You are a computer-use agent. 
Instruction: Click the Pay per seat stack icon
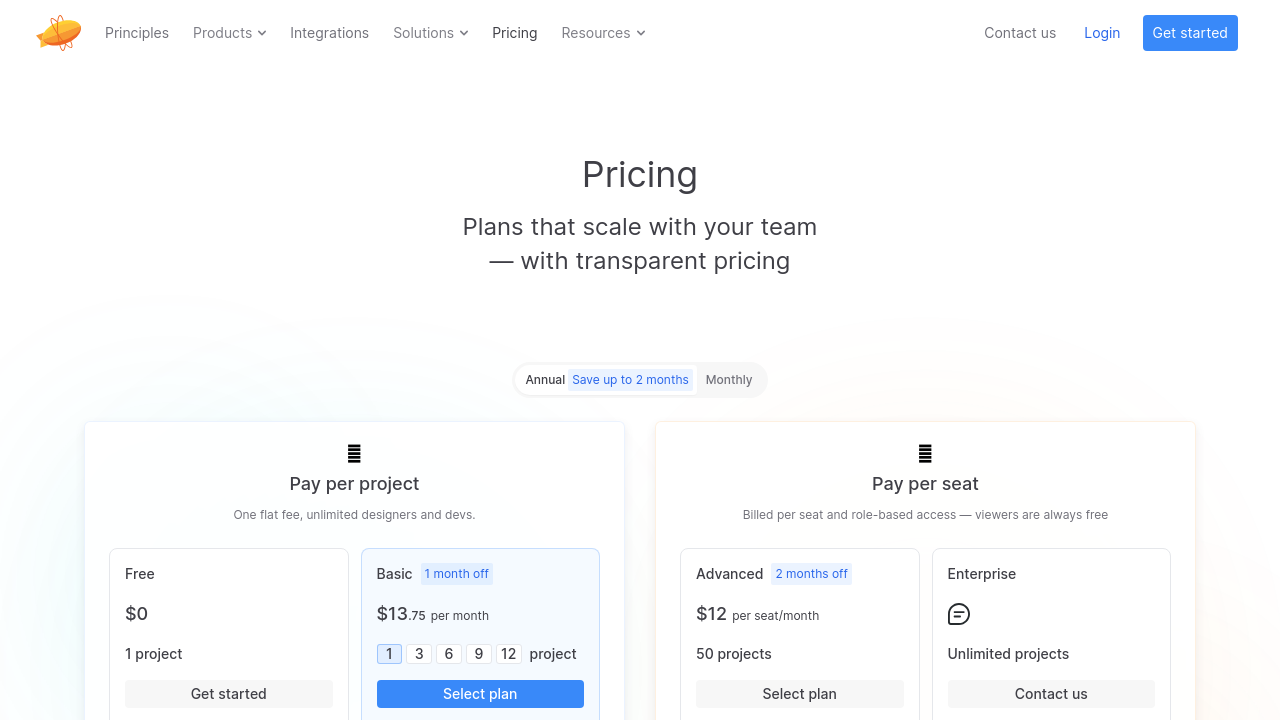tap(925, 454)
